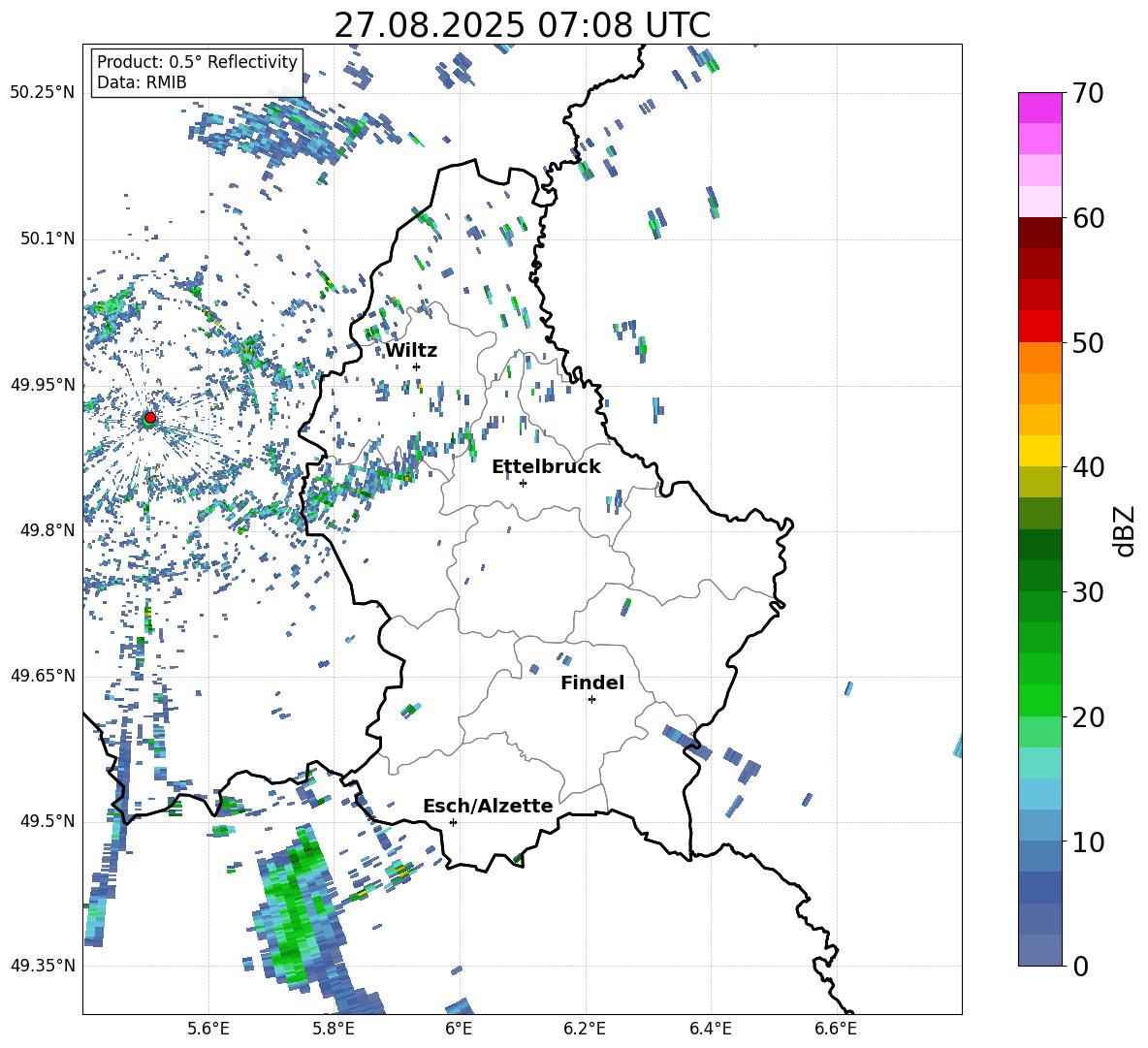
Task: Pick the bright red colorbar swatch above 50
Action: pyautogui.click(x=1039, y=327)
